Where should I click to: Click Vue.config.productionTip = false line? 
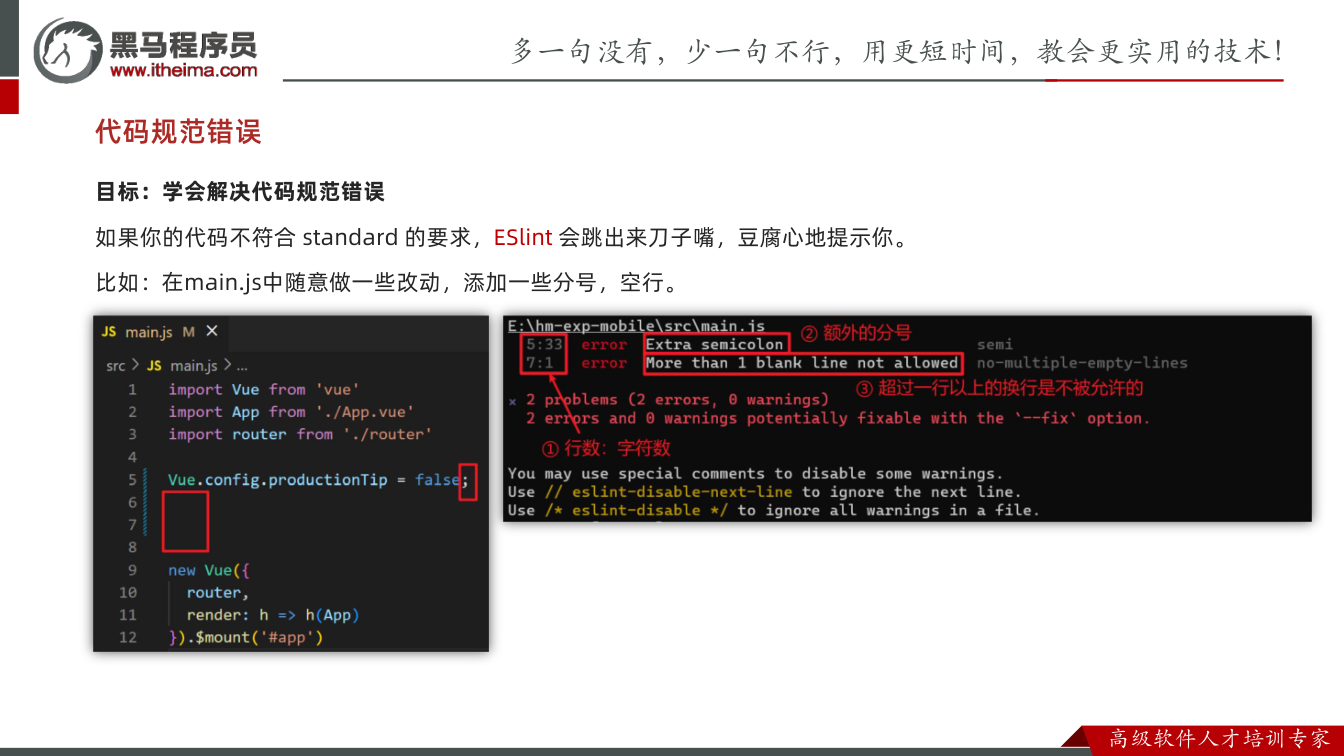[x=318, y=480]
